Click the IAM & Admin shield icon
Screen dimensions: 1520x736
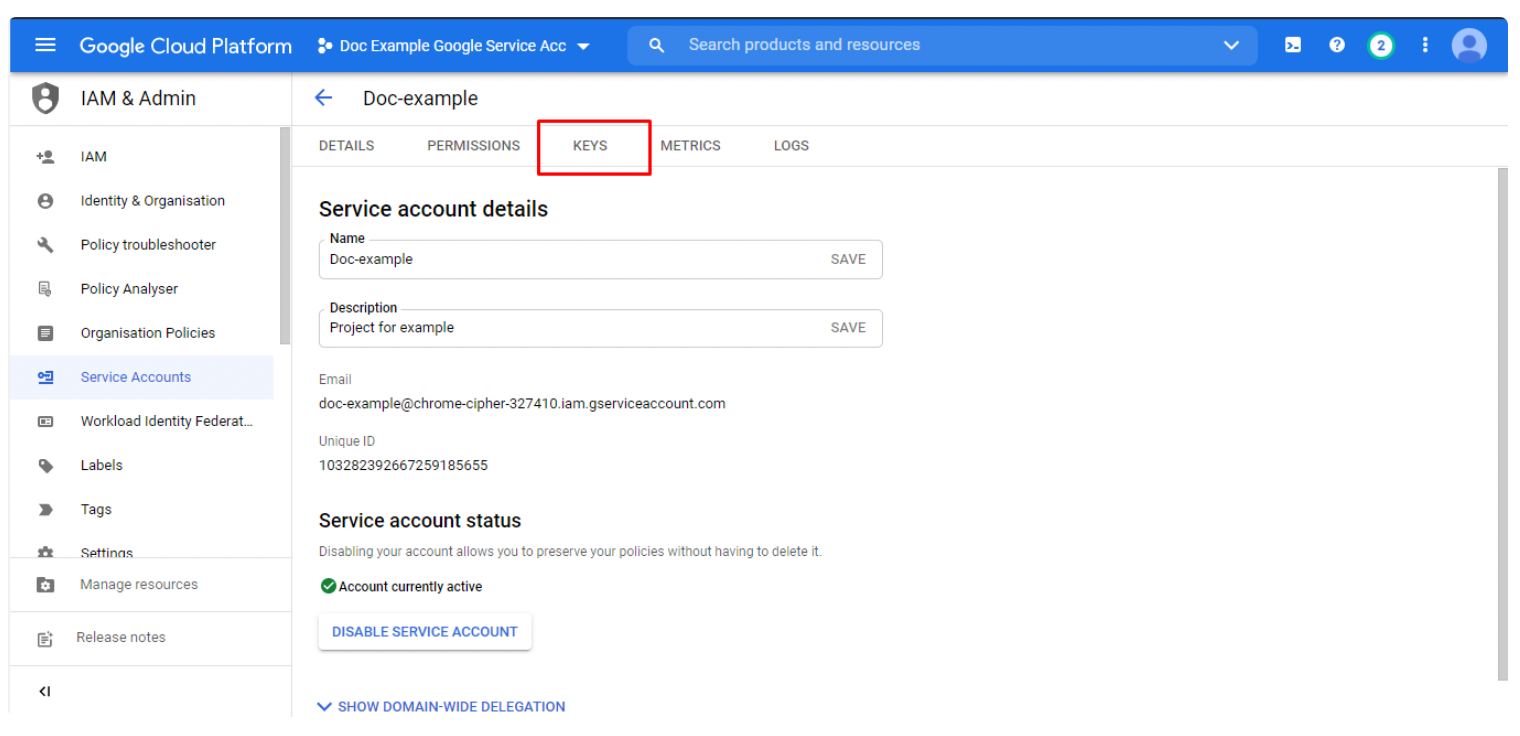pos(45,98)
